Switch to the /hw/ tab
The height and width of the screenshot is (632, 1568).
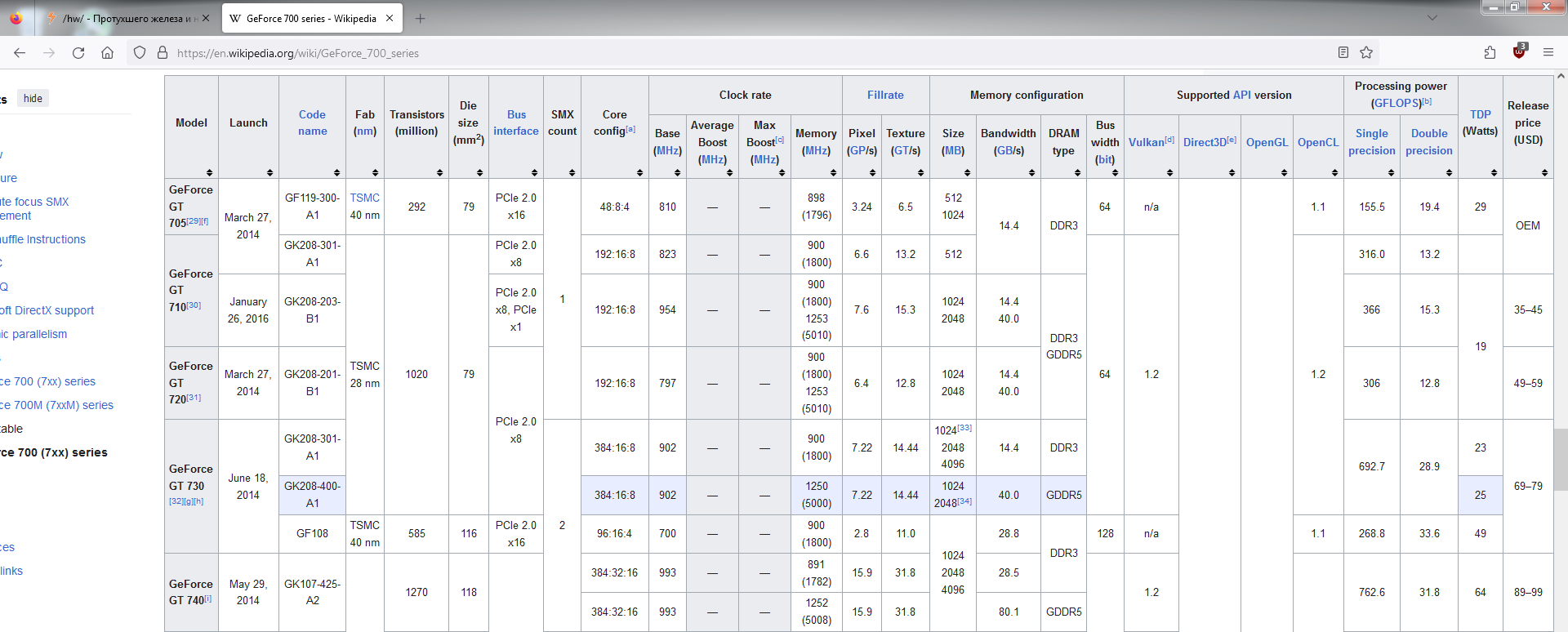pos(122,18)
